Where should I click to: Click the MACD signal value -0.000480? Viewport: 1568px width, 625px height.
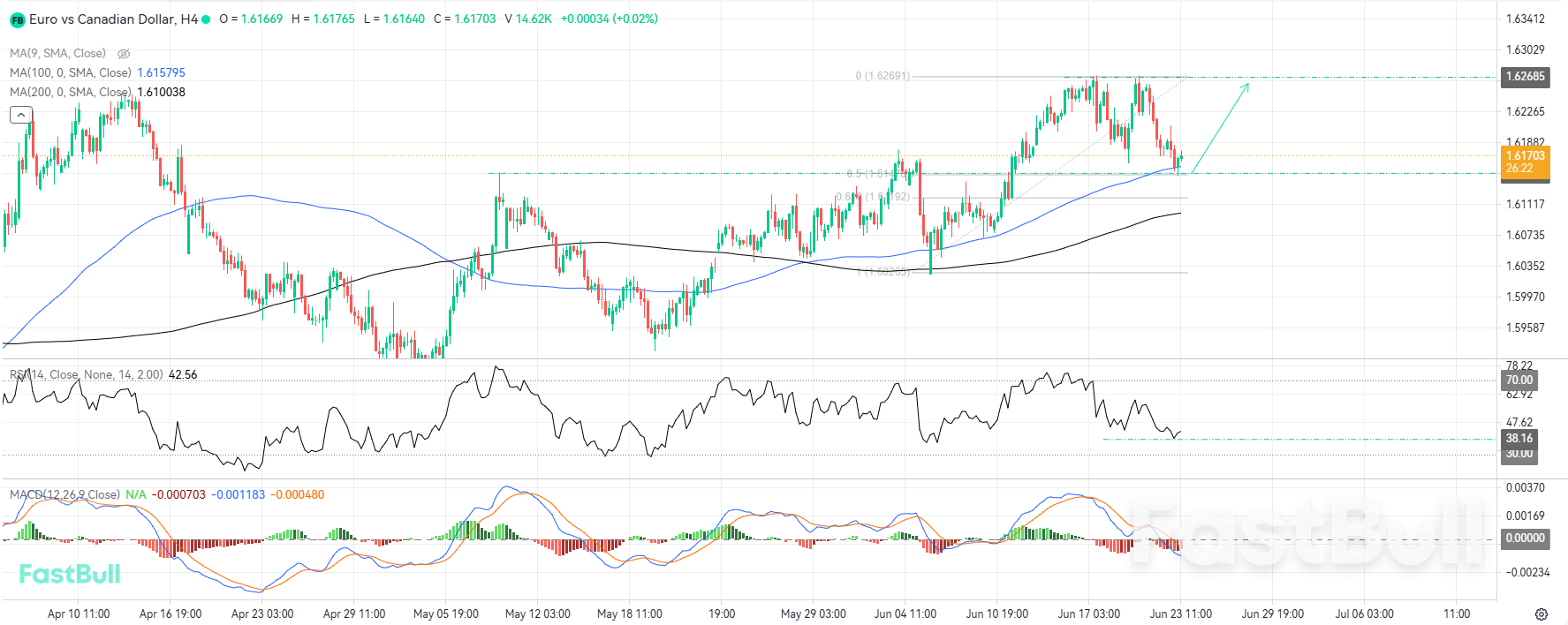298,495
